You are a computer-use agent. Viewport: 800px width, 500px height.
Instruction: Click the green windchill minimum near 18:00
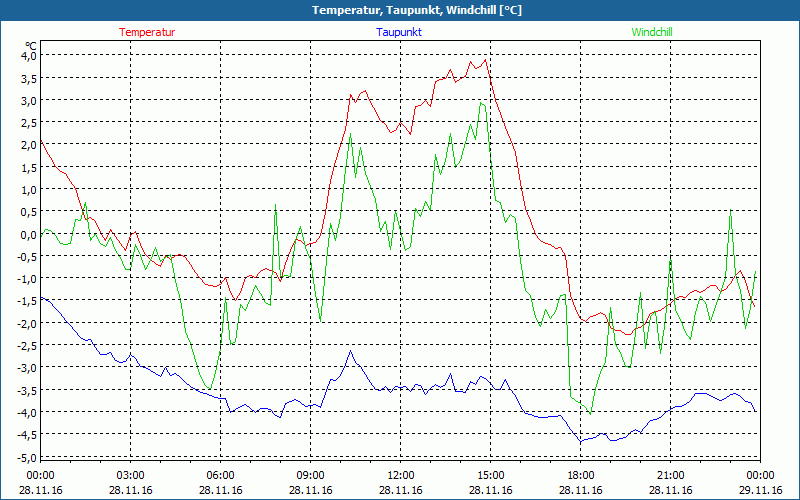590,413
